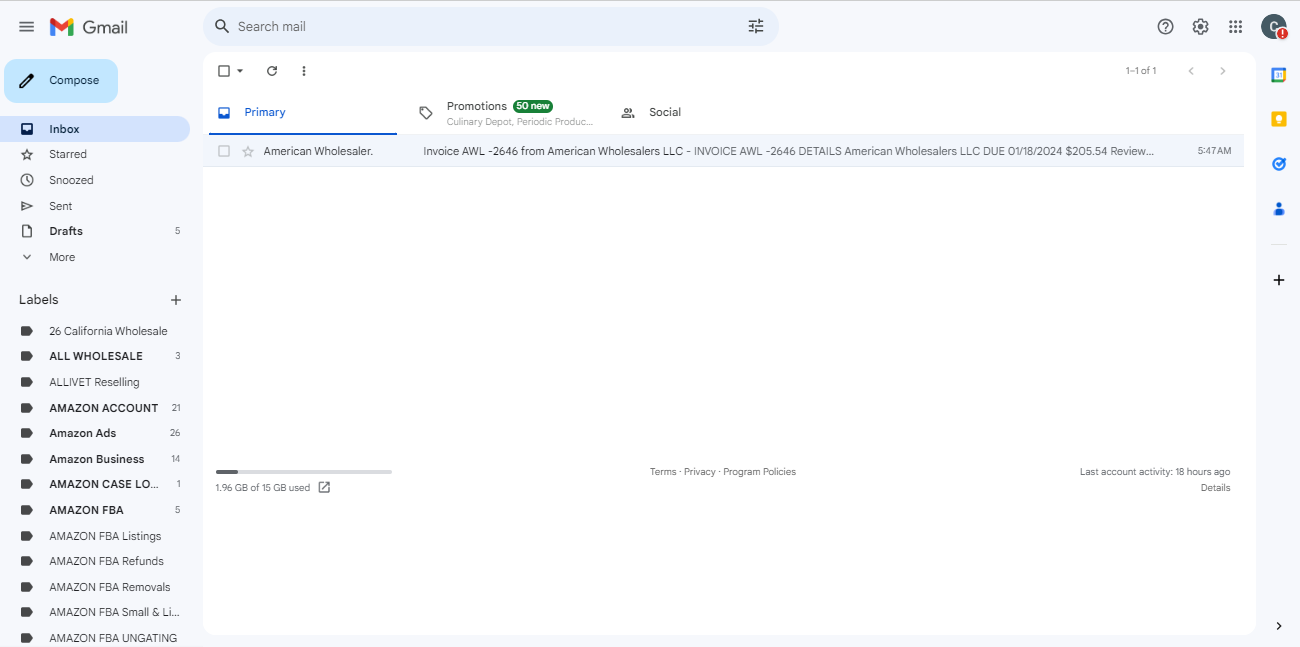Open the account avatar menu
1300x647 pixels.
1273,27
